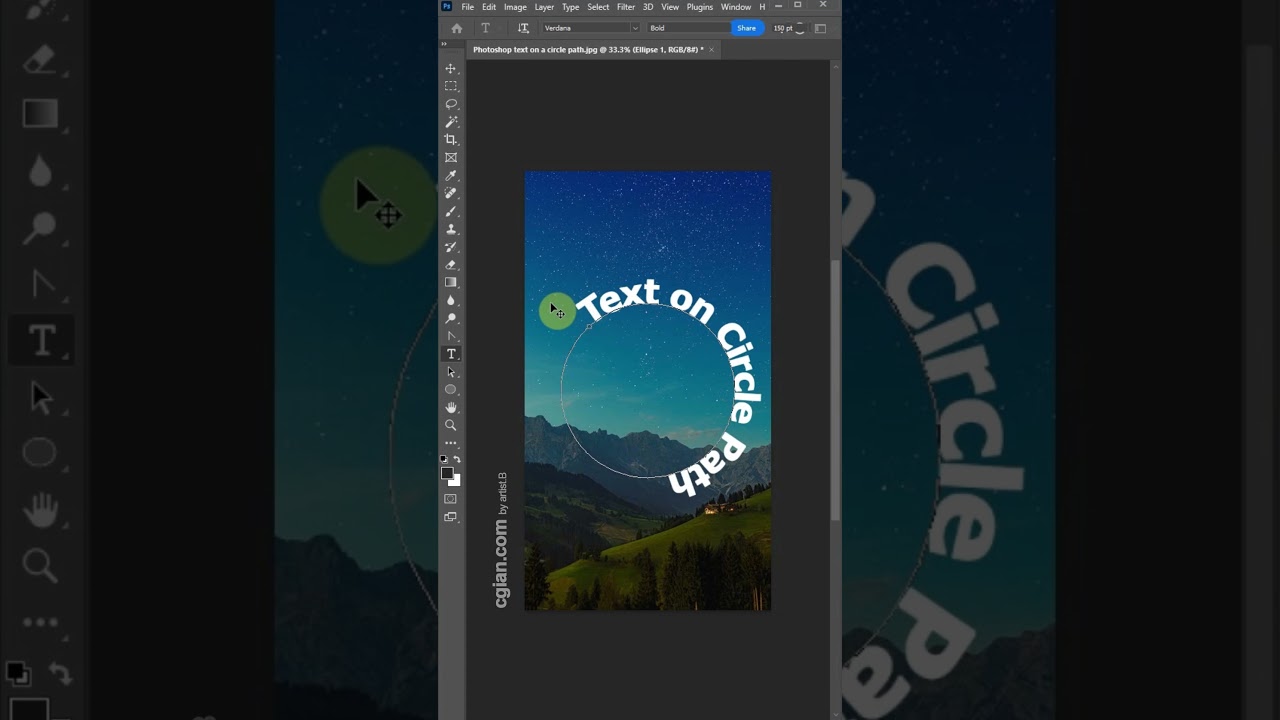Open the Select menu
Image resolution: width=1280 pixels, height=720 pixels.
pyautogui.click(x=598, y=7)
